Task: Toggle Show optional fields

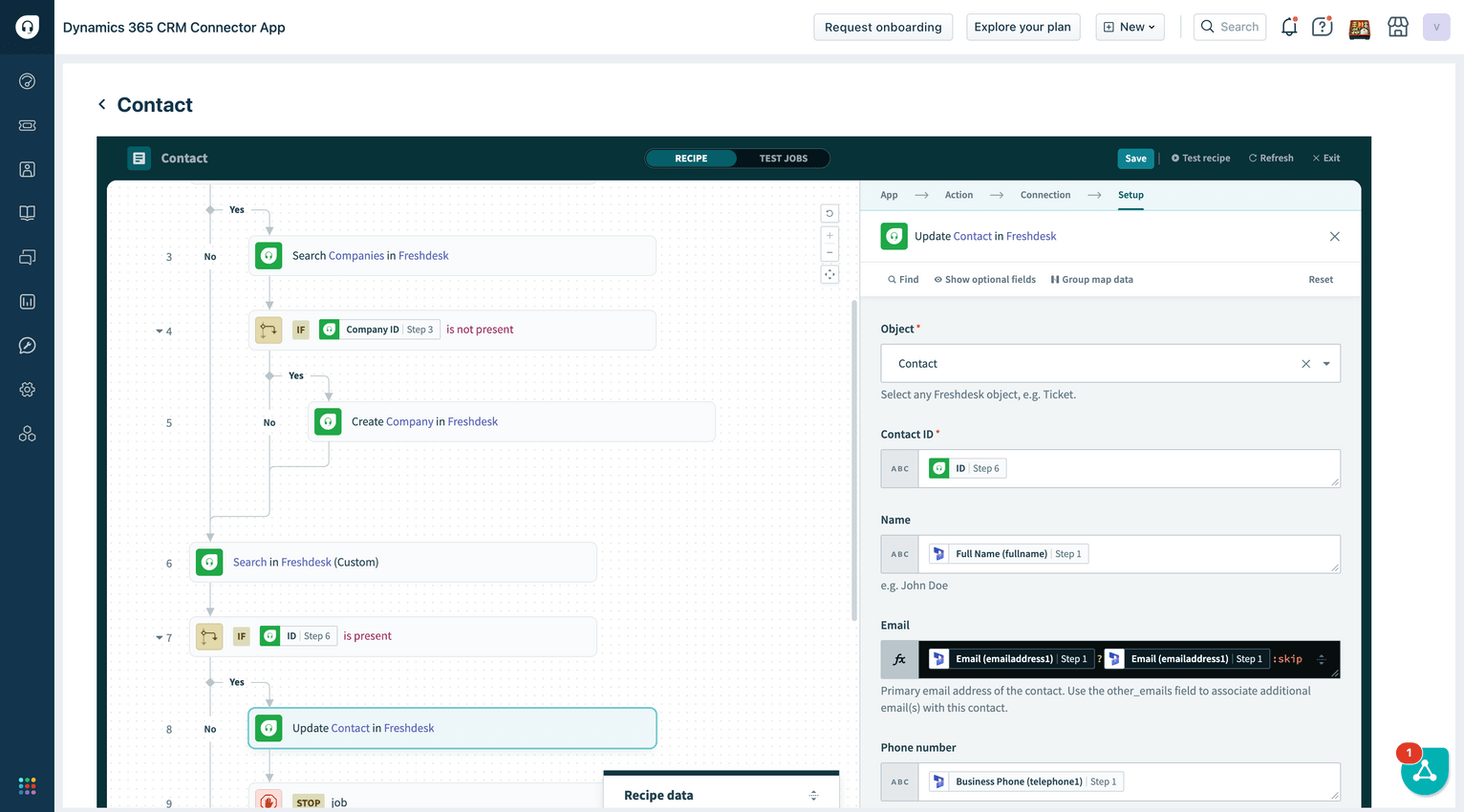Action: click(984, 280)
